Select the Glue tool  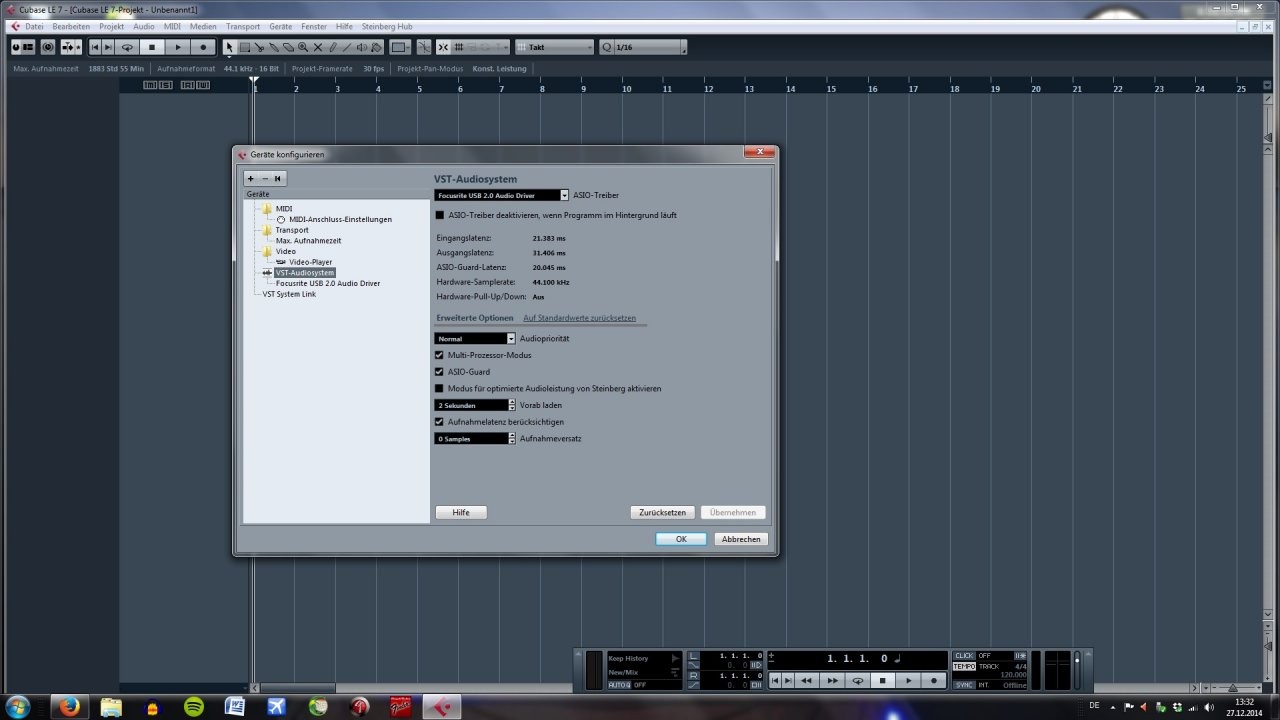coord(274,47)
